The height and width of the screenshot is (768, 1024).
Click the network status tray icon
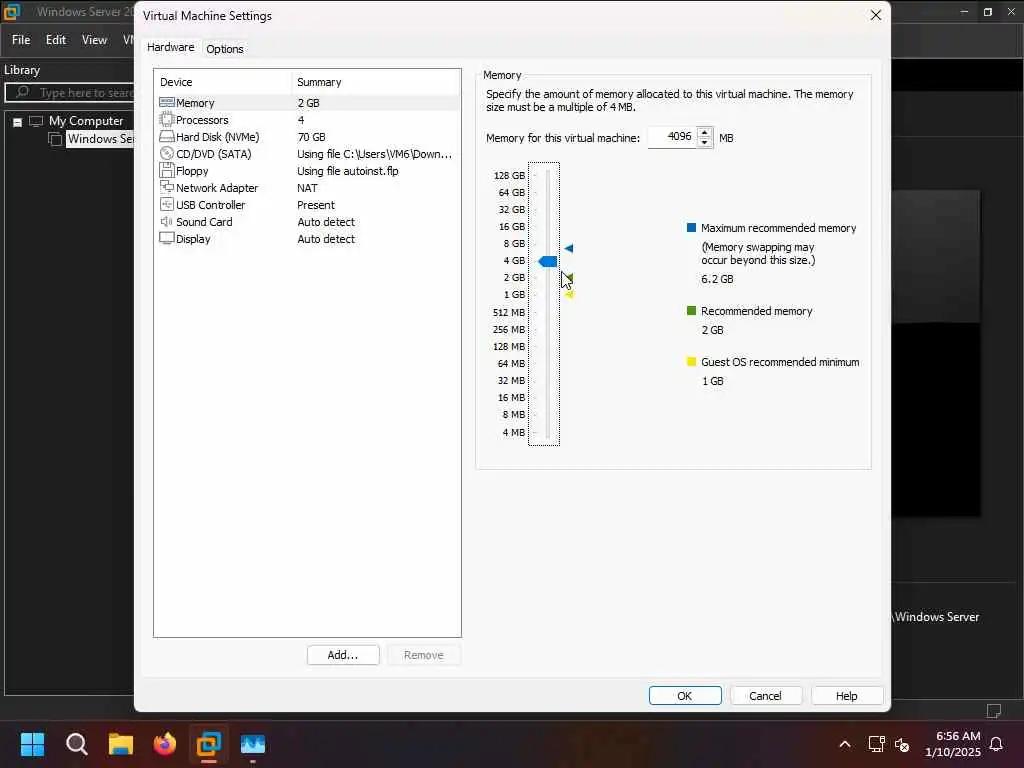tap(876, 744)
